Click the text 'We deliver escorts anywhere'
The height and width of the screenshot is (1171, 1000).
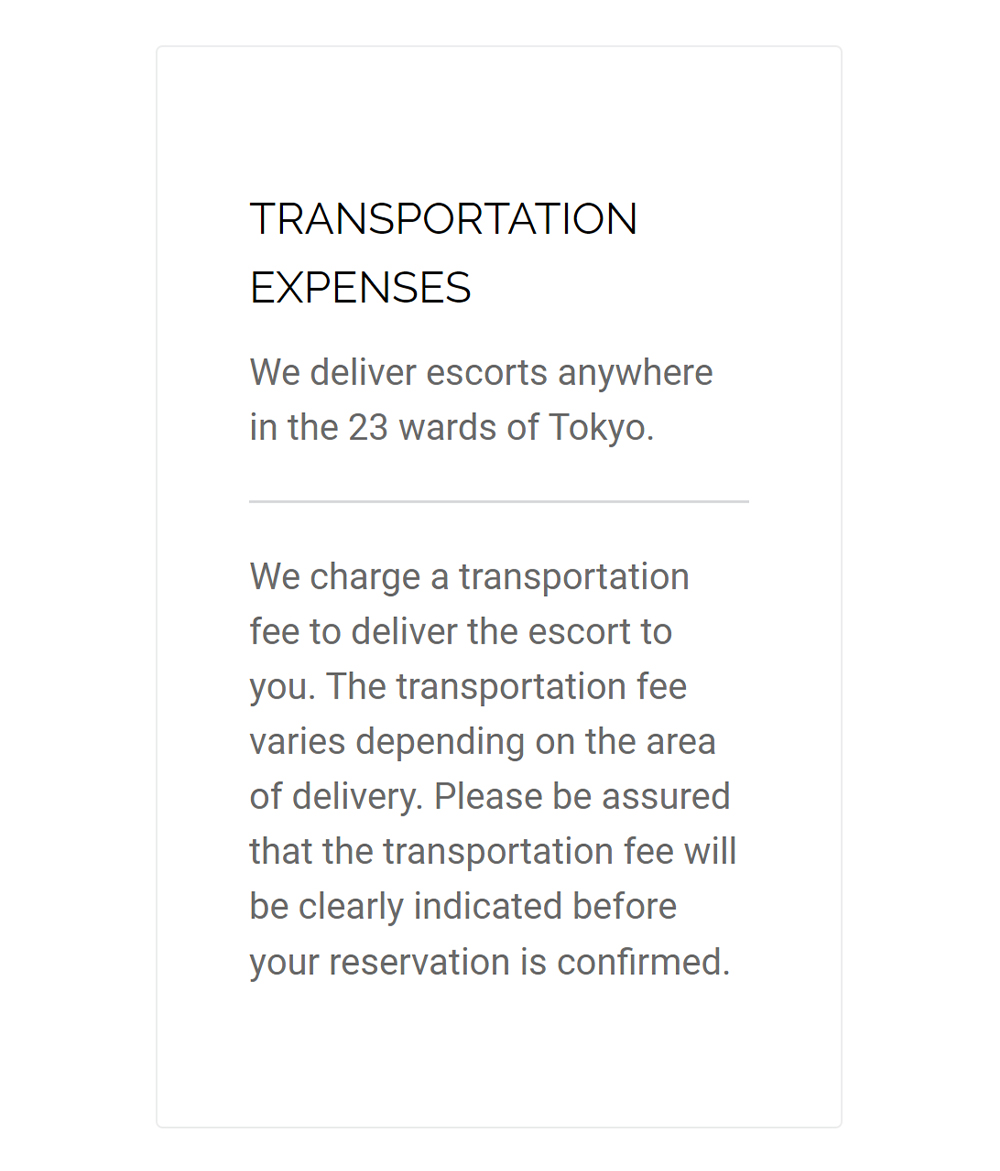coord(482,373)
